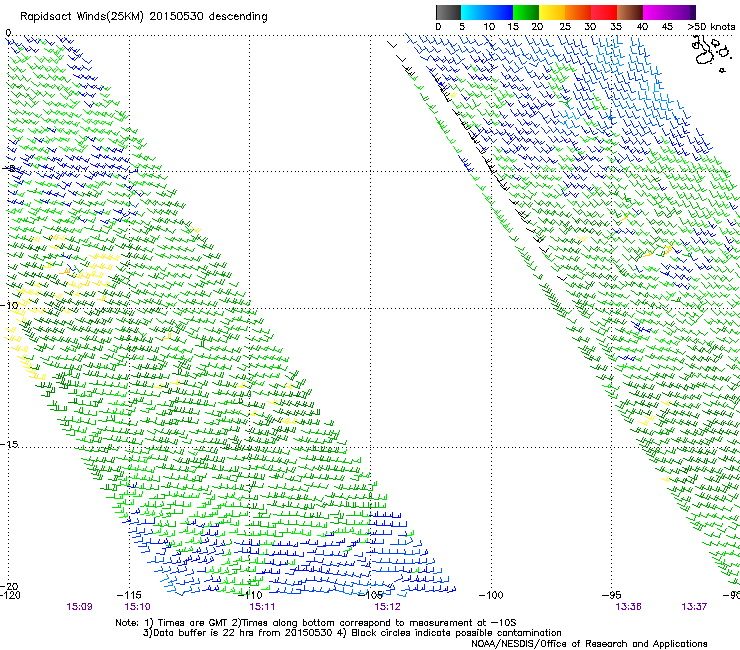Click the '45' label under the color legend
Image resolution: width=740 pixels, height=650 pixels.
pyautogui.click(x=667, y=27)
